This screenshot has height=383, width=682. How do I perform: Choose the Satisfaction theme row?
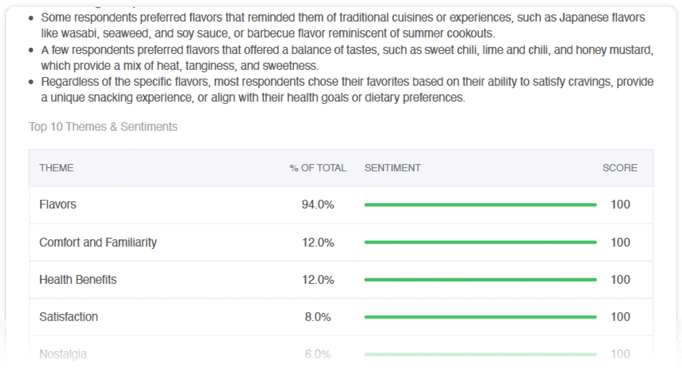pos(341,317)
